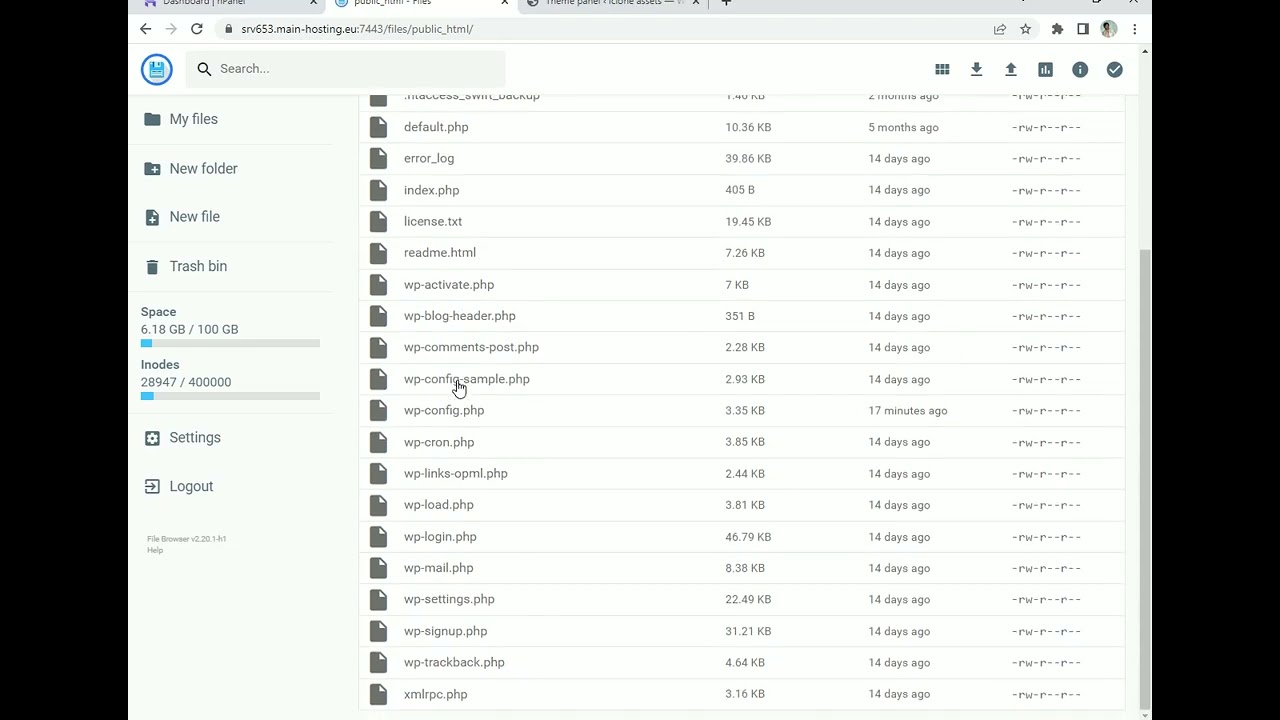Click the Help link
Screen dimensions: 1280x720
[x=155, y=550]
